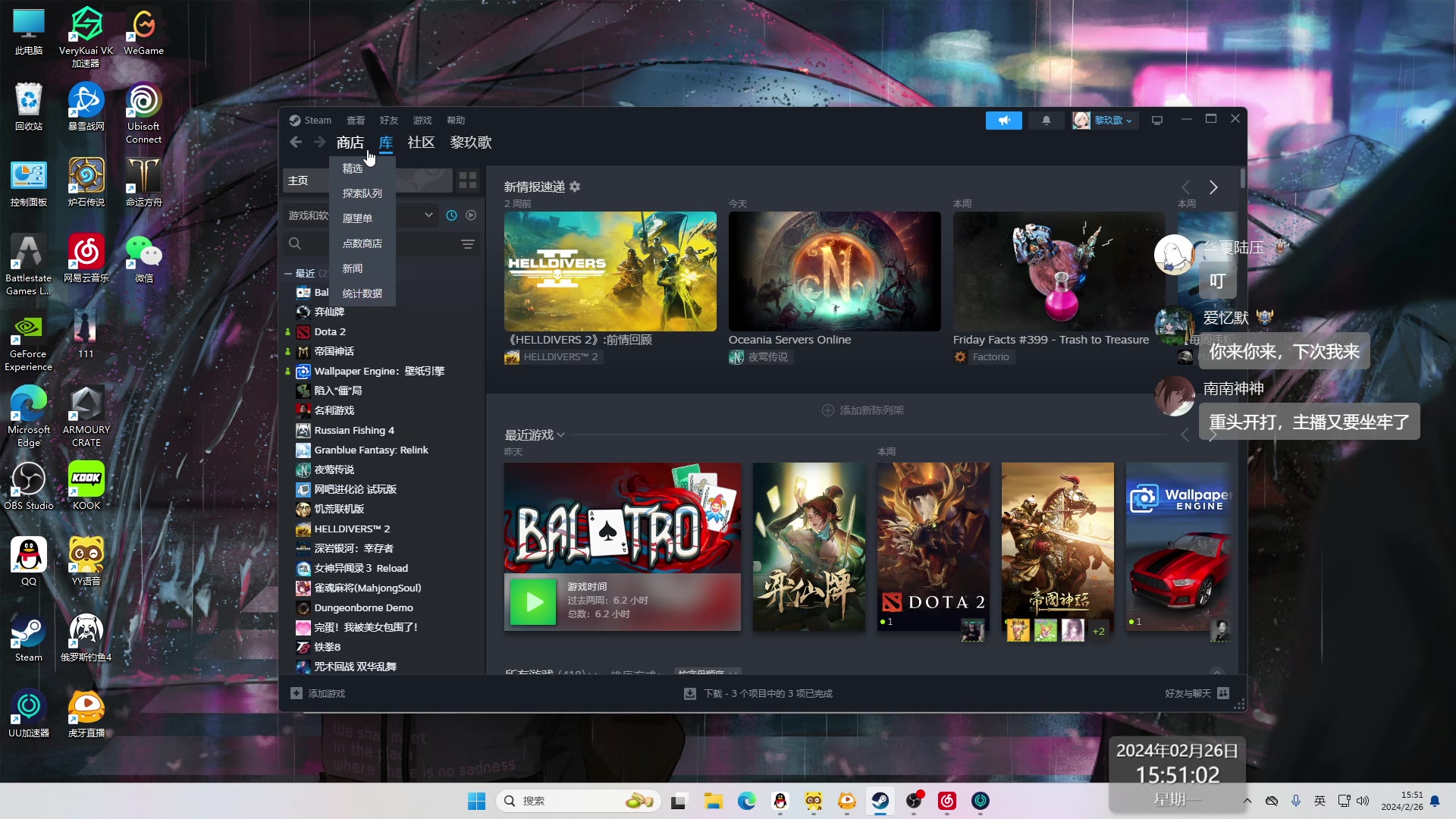Click 添加新陈列架 button
The width and height of the screenshot is (1456, 819).
863,410
